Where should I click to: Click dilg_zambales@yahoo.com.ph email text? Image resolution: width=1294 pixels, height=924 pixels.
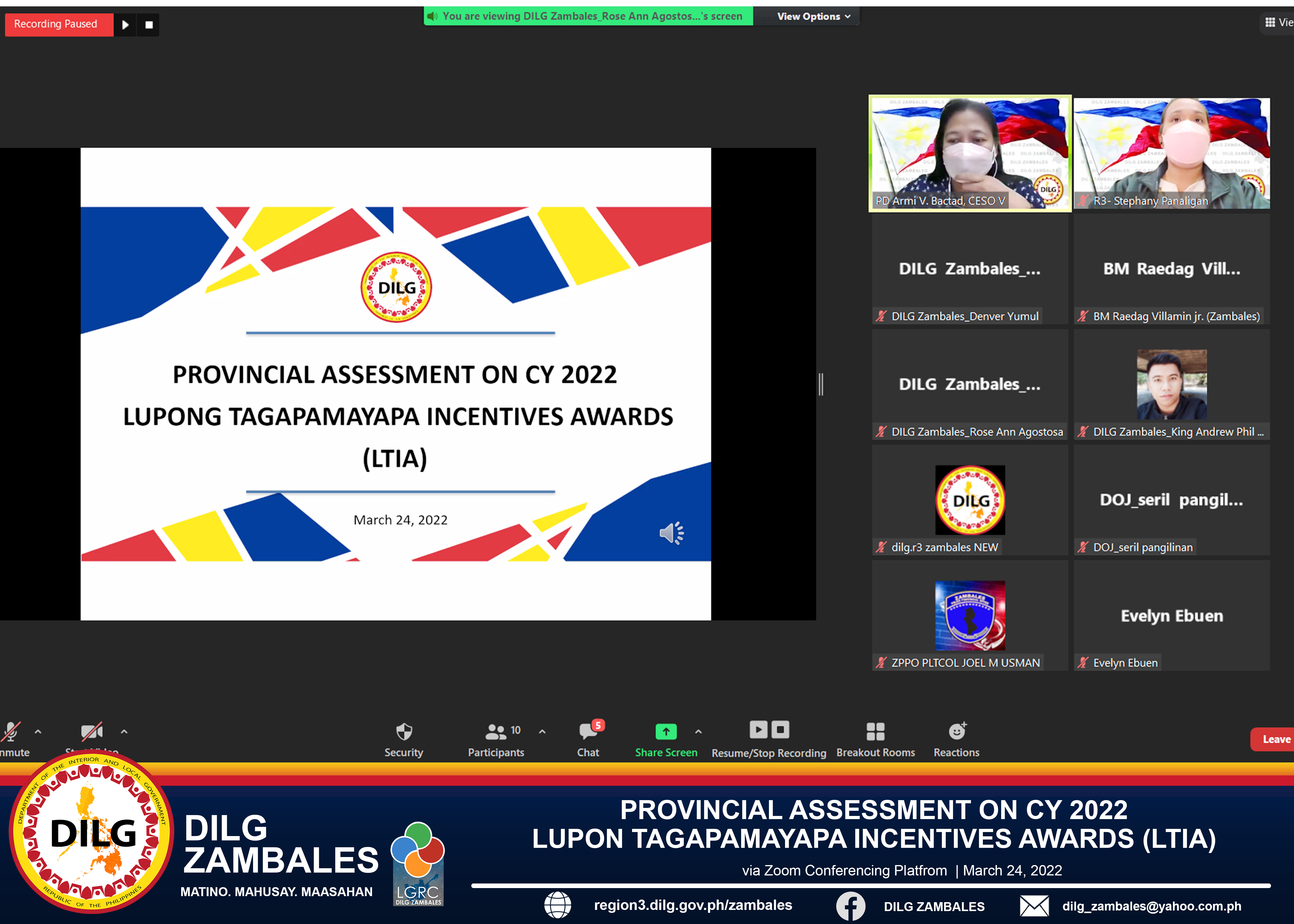[1152, 906]
